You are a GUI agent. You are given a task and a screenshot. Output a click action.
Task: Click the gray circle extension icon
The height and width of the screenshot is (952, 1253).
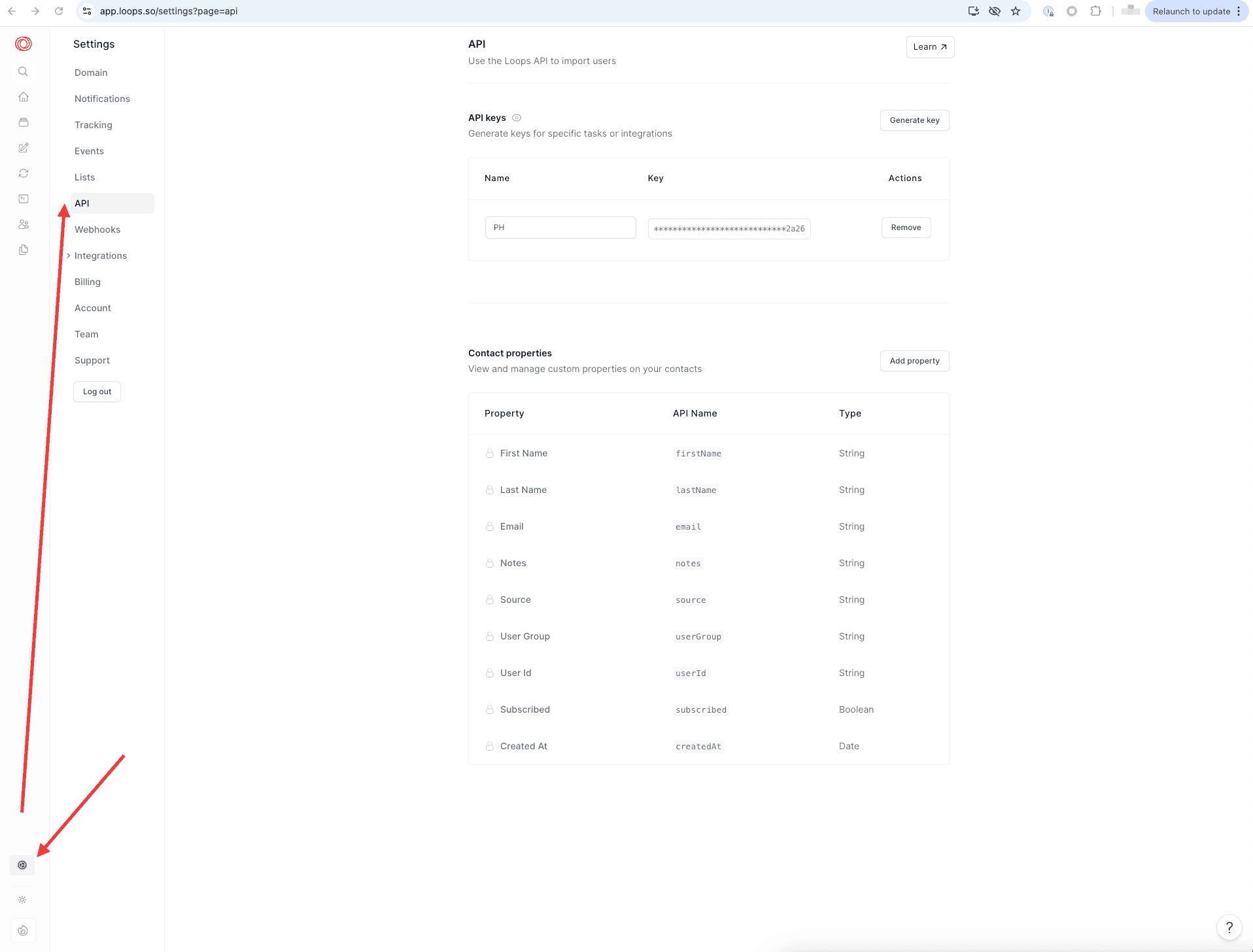(x=1072, y=11)
